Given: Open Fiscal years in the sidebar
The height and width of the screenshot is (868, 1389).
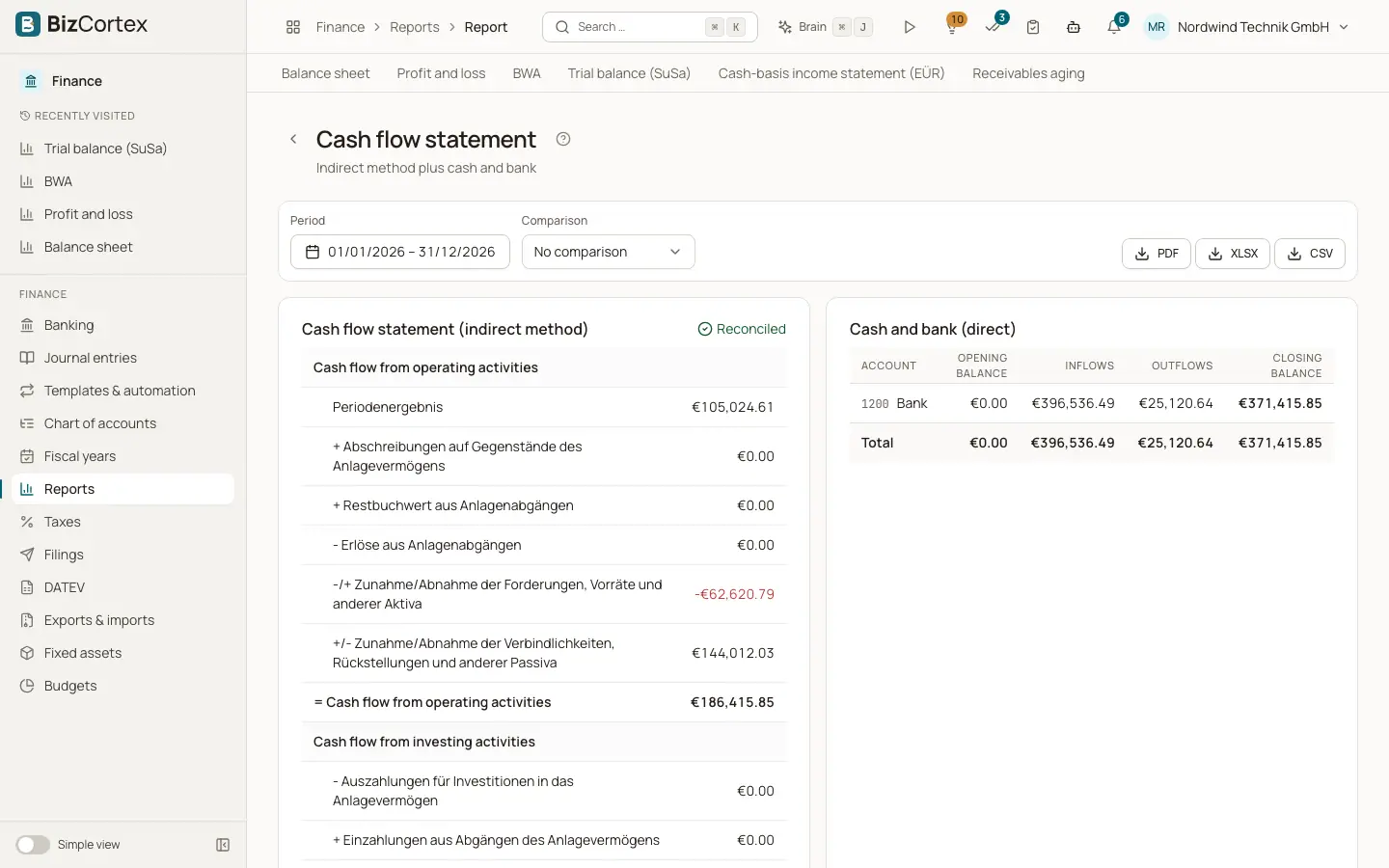Looking at the screenshot, I should (123, 456).
